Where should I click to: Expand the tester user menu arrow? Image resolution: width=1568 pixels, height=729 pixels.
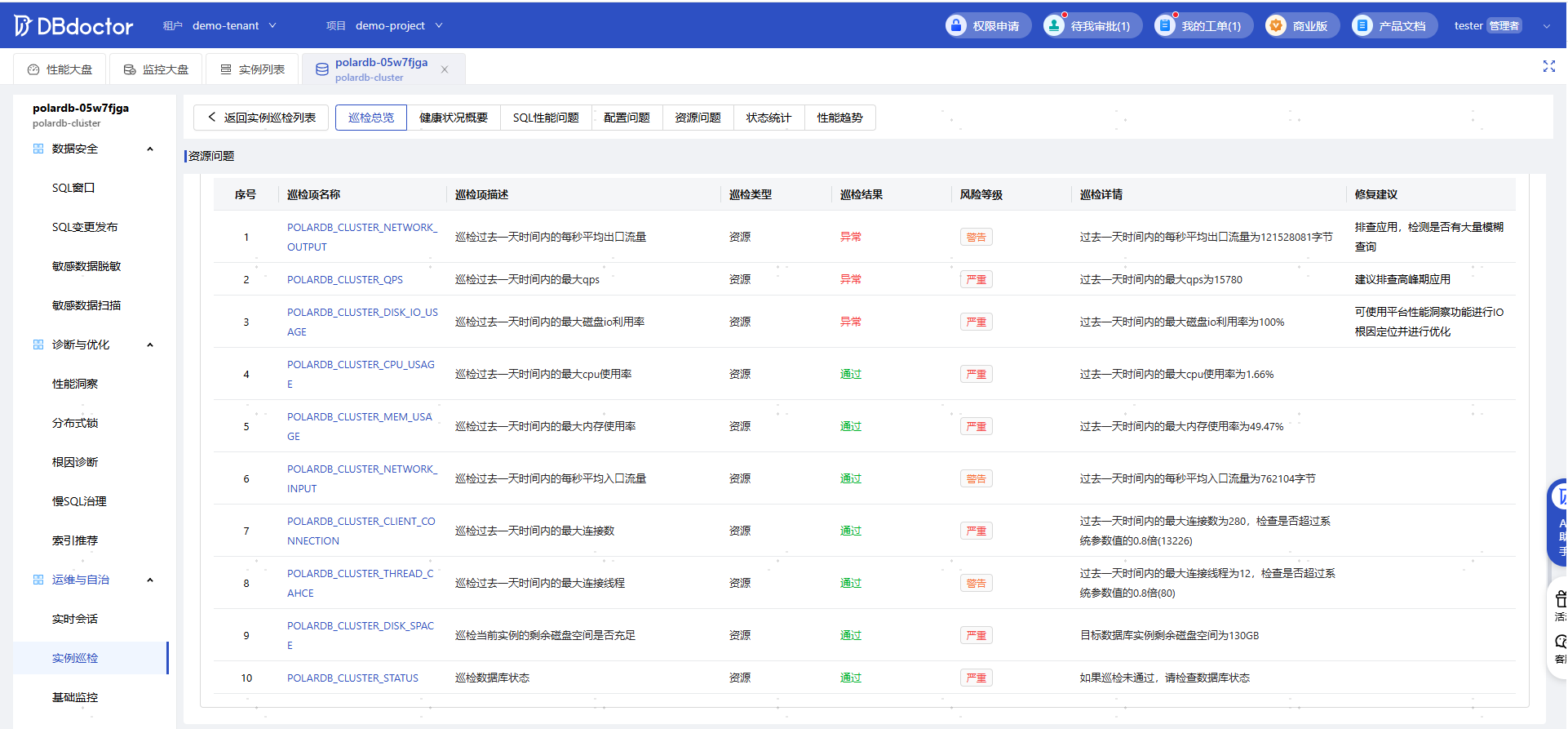pos(1546,26)
